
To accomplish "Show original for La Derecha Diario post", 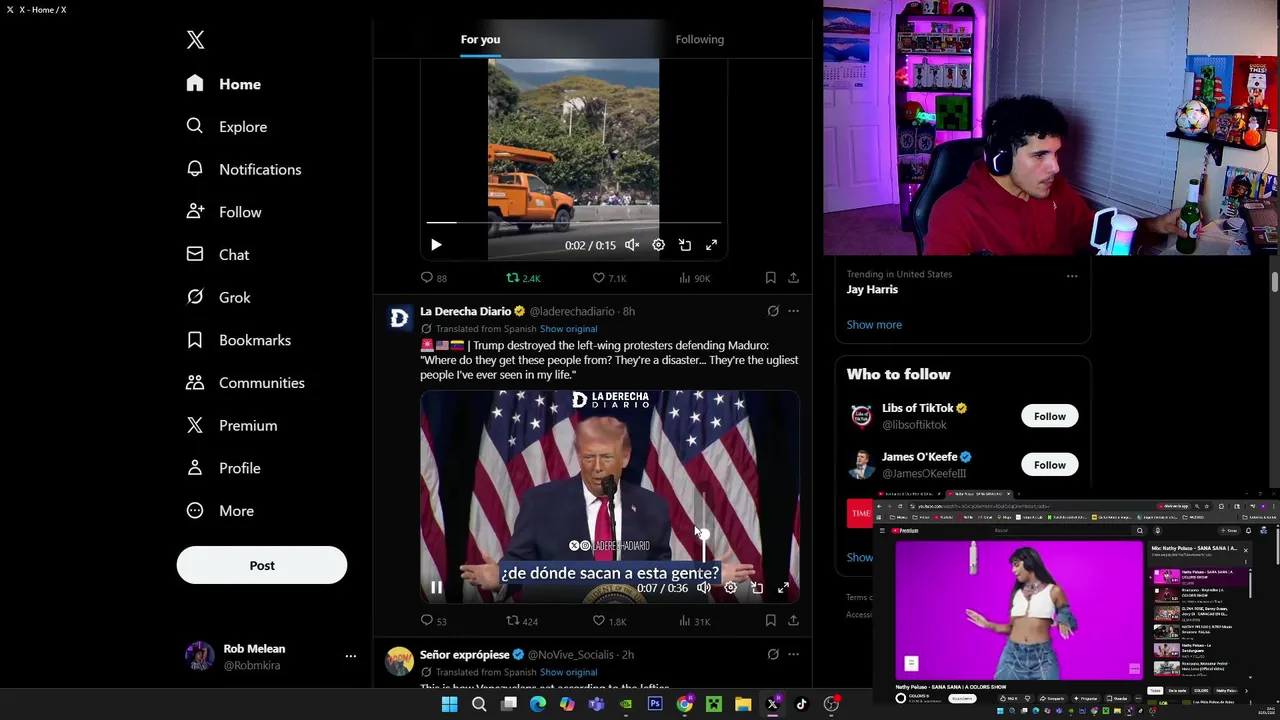I will tap(568, 329).
